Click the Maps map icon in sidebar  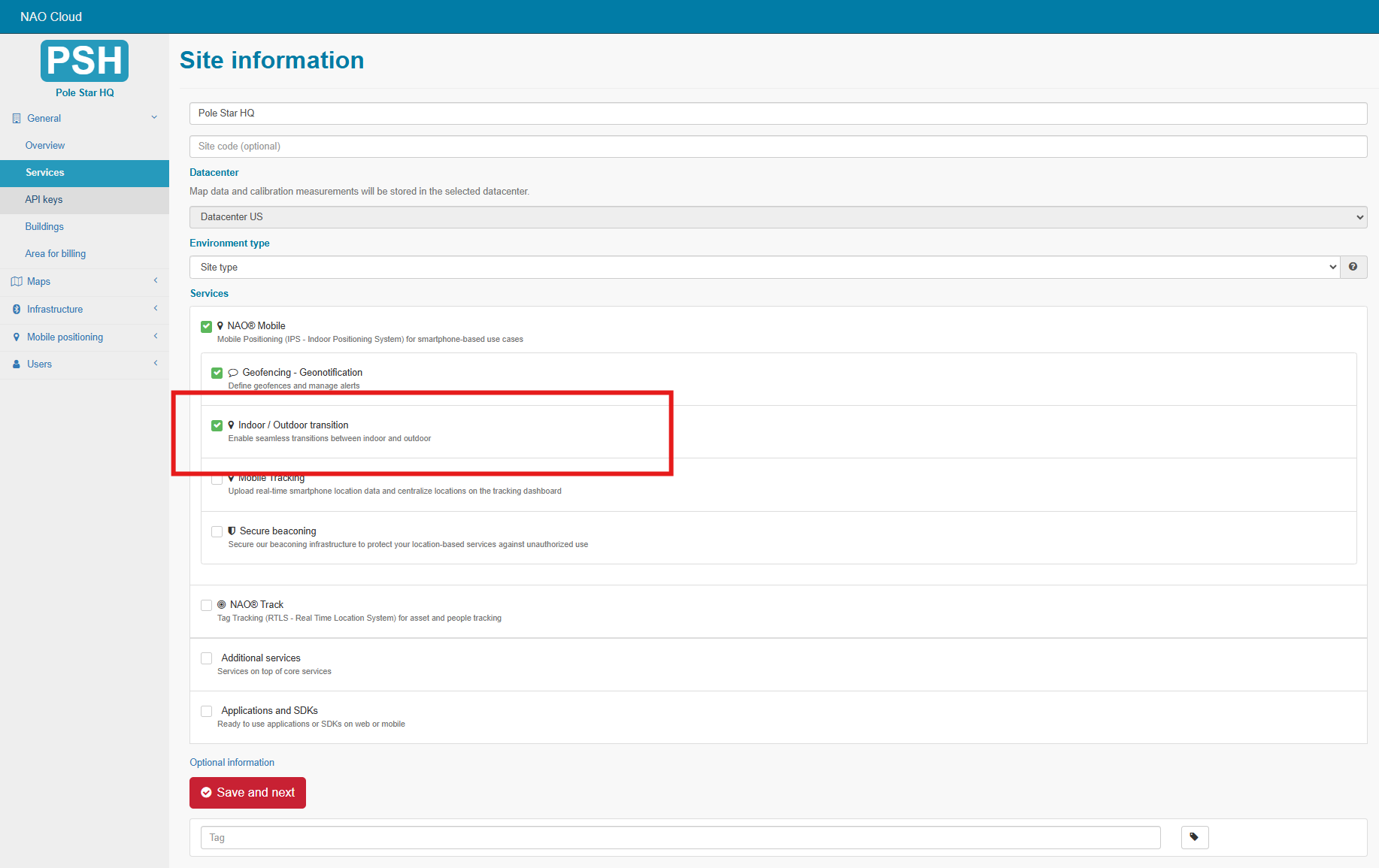[17, 281]
